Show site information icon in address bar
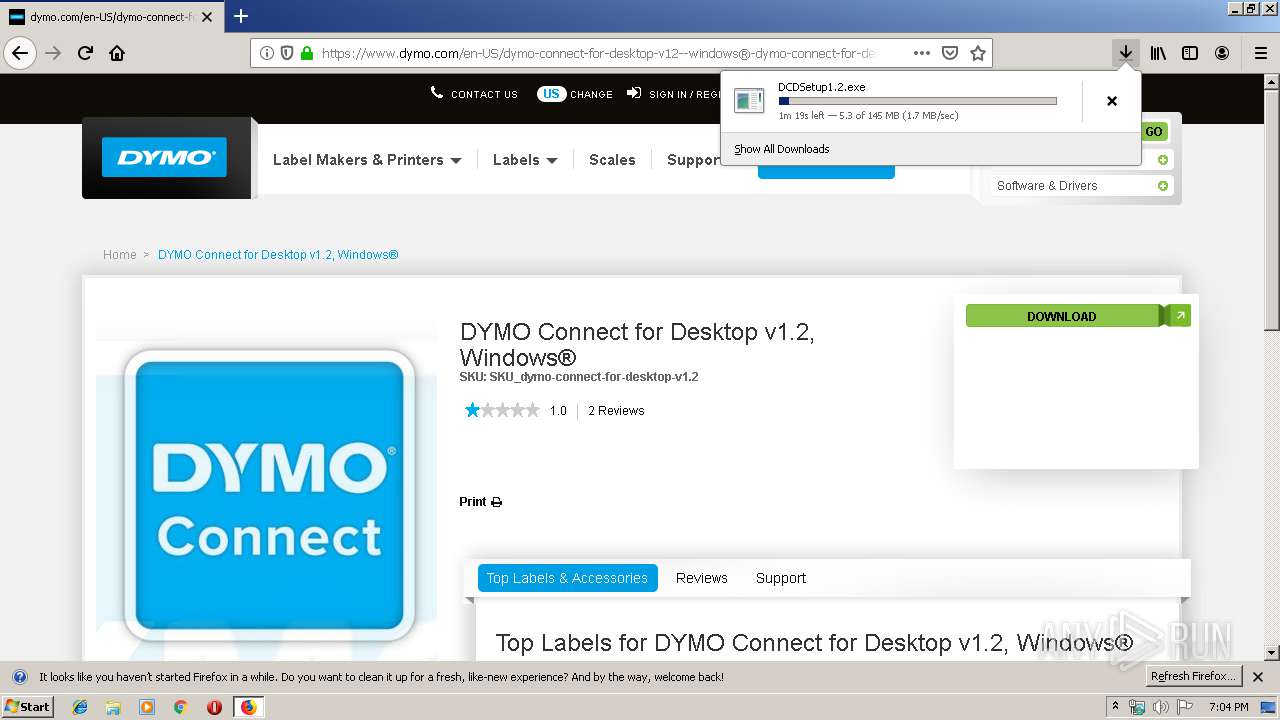1280x720 pixels. coord(267,53)
